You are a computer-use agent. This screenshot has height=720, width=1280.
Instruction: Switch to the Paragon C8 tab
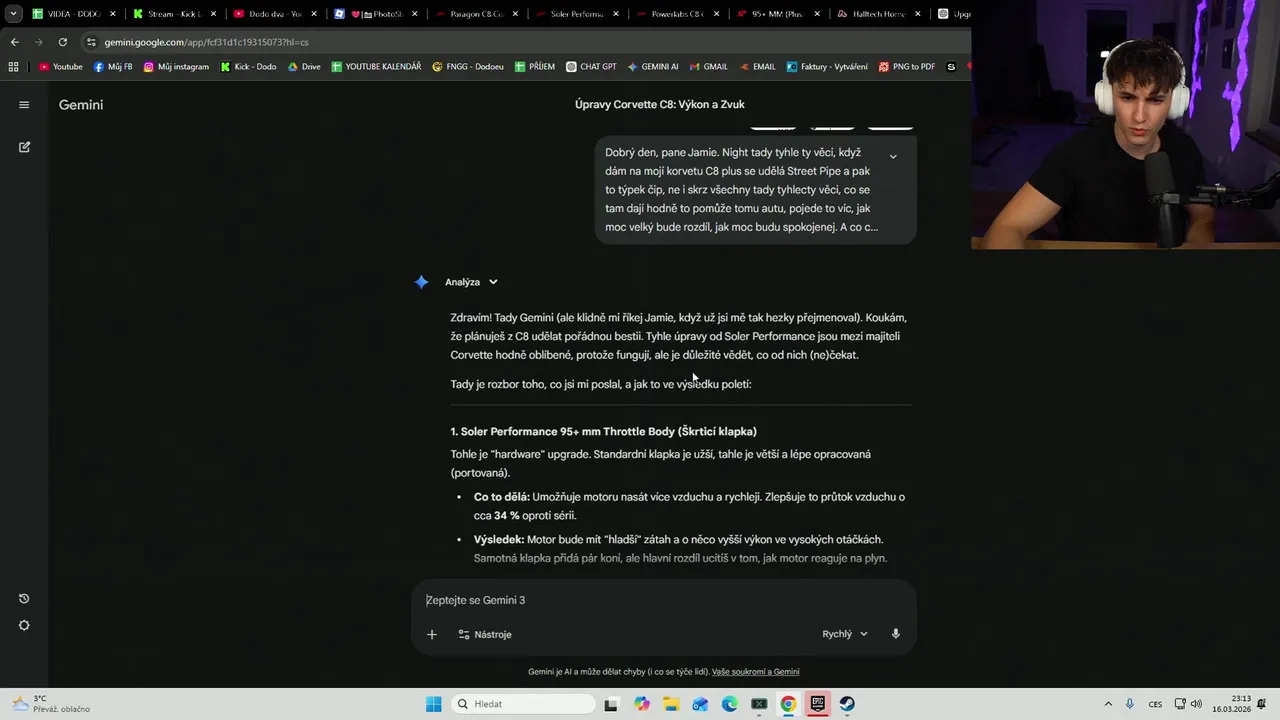(x=476, y=14)
